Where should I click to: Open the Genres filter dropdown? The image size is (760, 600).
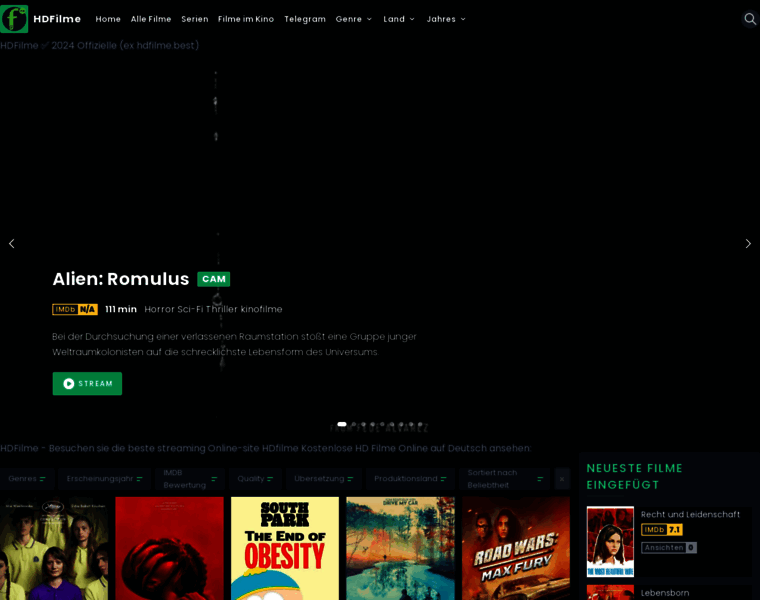[27, 479]
